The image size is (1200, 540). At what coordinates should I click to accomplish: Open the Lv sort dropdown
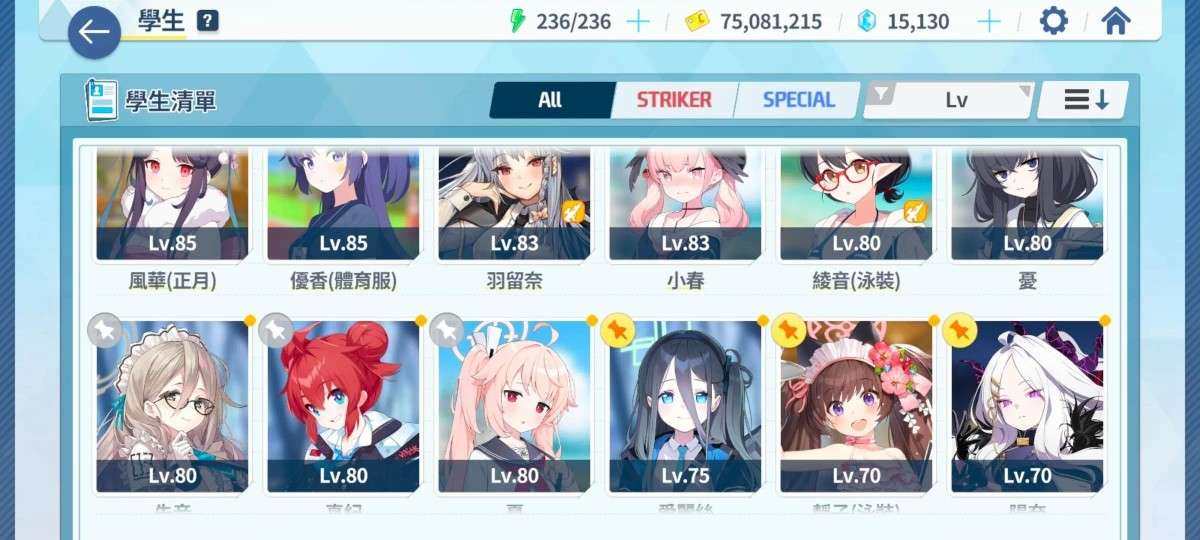[x=957, y=100]
